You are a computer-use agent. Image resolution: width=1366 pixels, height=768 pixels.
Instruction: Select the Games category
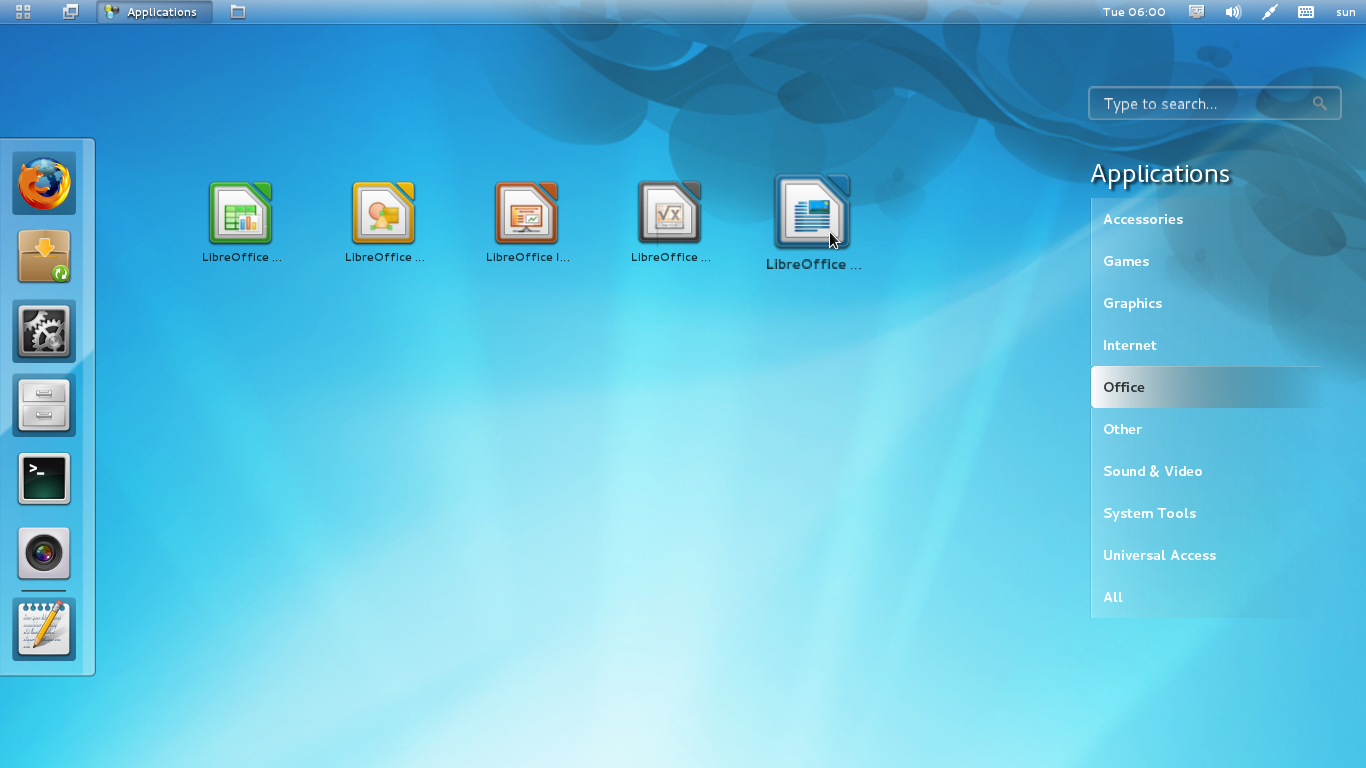[1125, 261]
